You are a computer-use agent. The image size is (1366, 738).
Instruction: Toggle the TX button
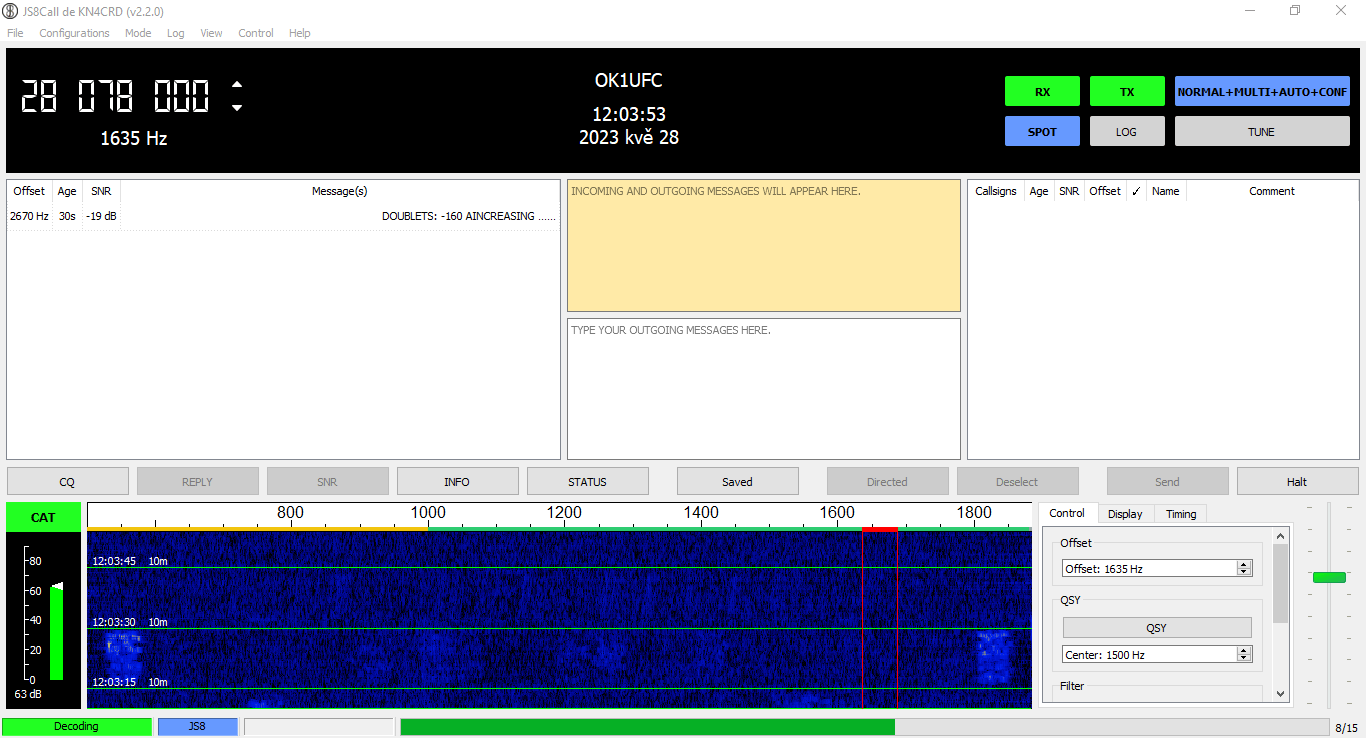coord(1127,92)
